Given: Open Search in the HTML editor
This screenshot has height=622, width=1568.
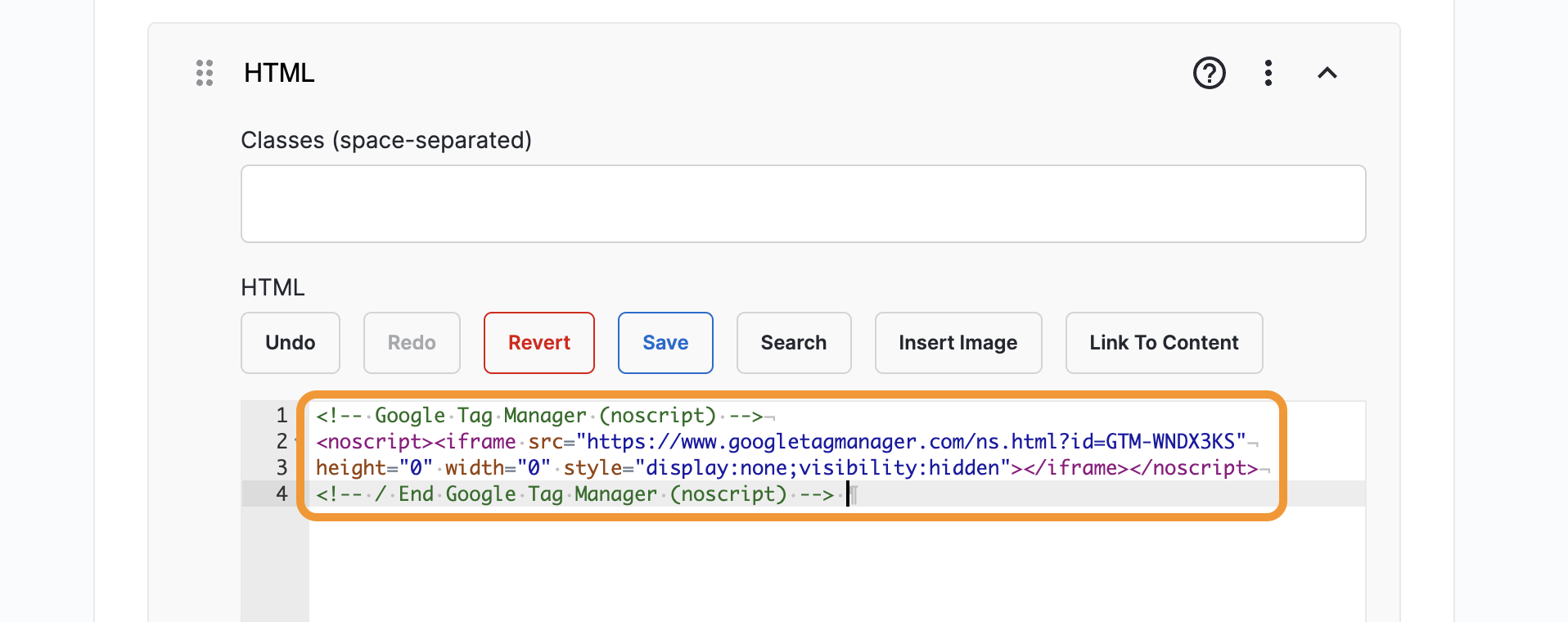Looking at the screenshot, I should [x=793, y=343].
